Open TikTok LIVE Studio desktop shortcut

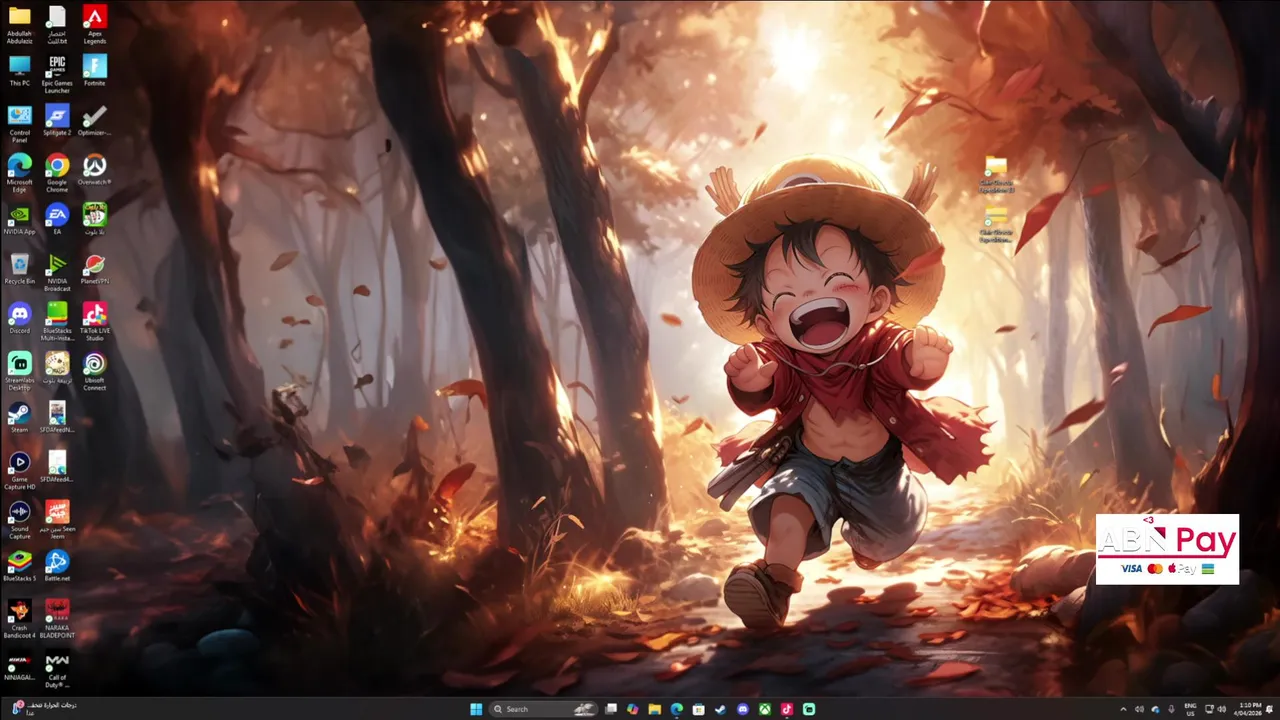94,321
